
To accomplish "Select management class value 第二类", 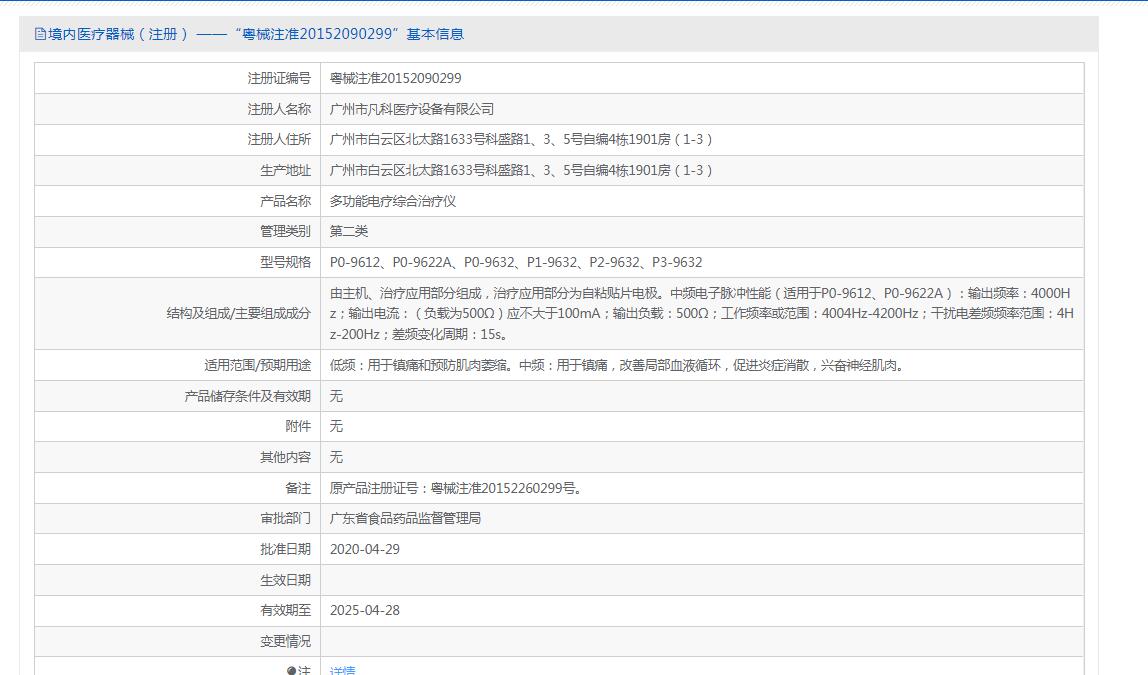I will 348,231.
